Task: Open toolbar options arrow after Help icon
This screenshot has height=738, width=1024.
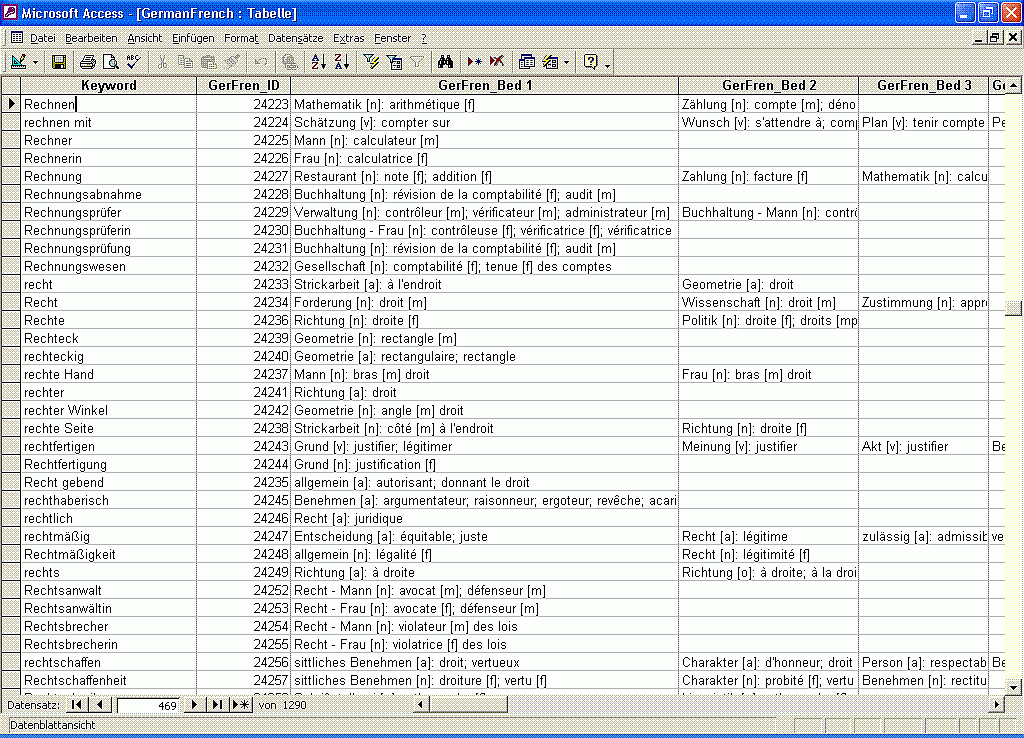Action: pos(607,64)
